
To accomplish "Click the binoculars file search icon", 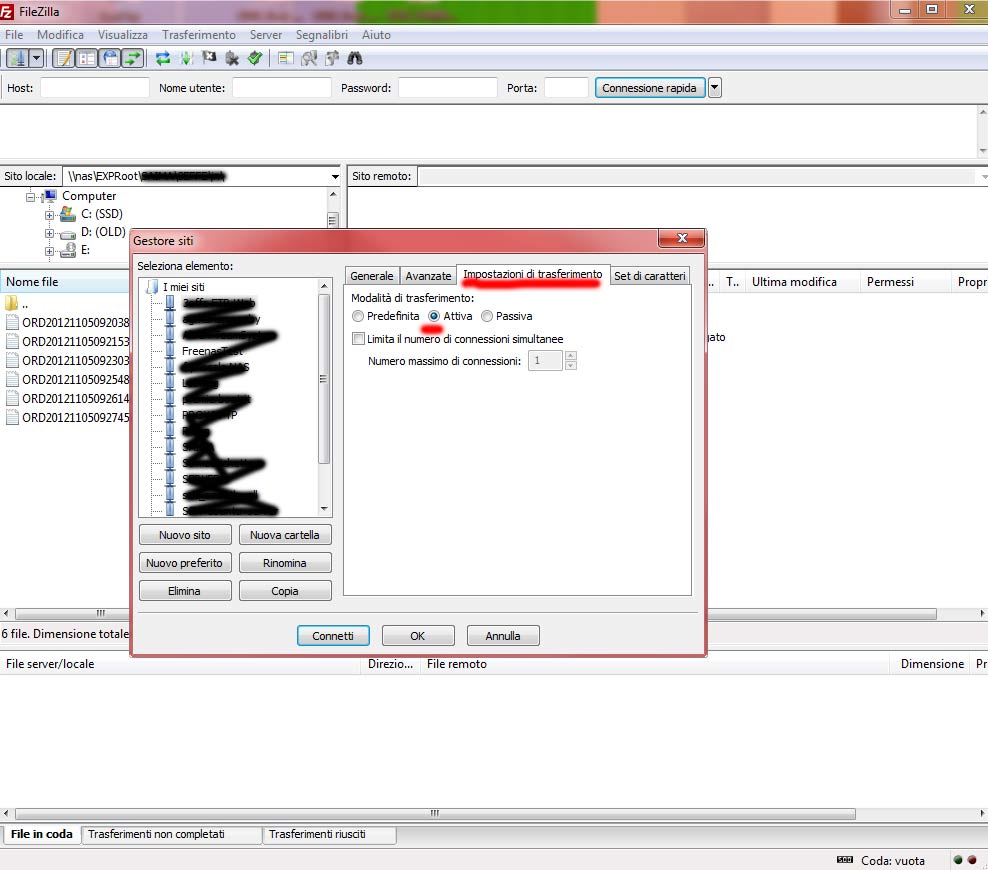I will tap(355, 59).
